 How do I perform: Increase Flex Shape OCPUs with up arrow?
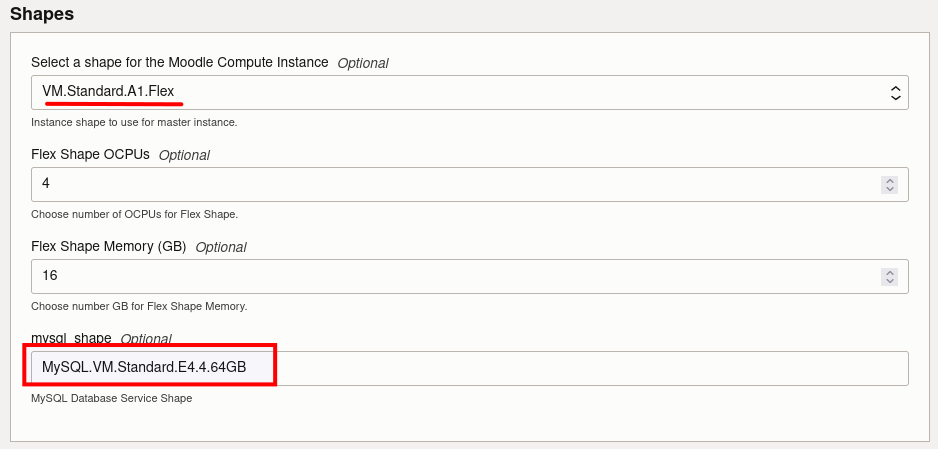tap(889, 180)
